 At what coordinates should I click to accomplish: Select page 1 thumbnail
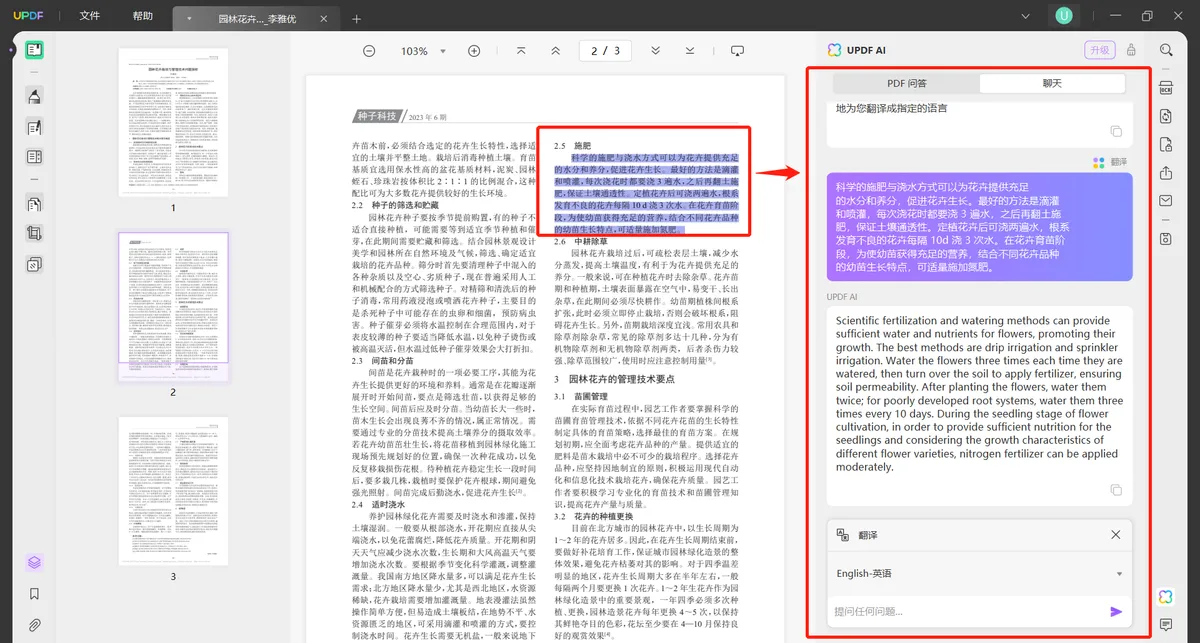172,124
